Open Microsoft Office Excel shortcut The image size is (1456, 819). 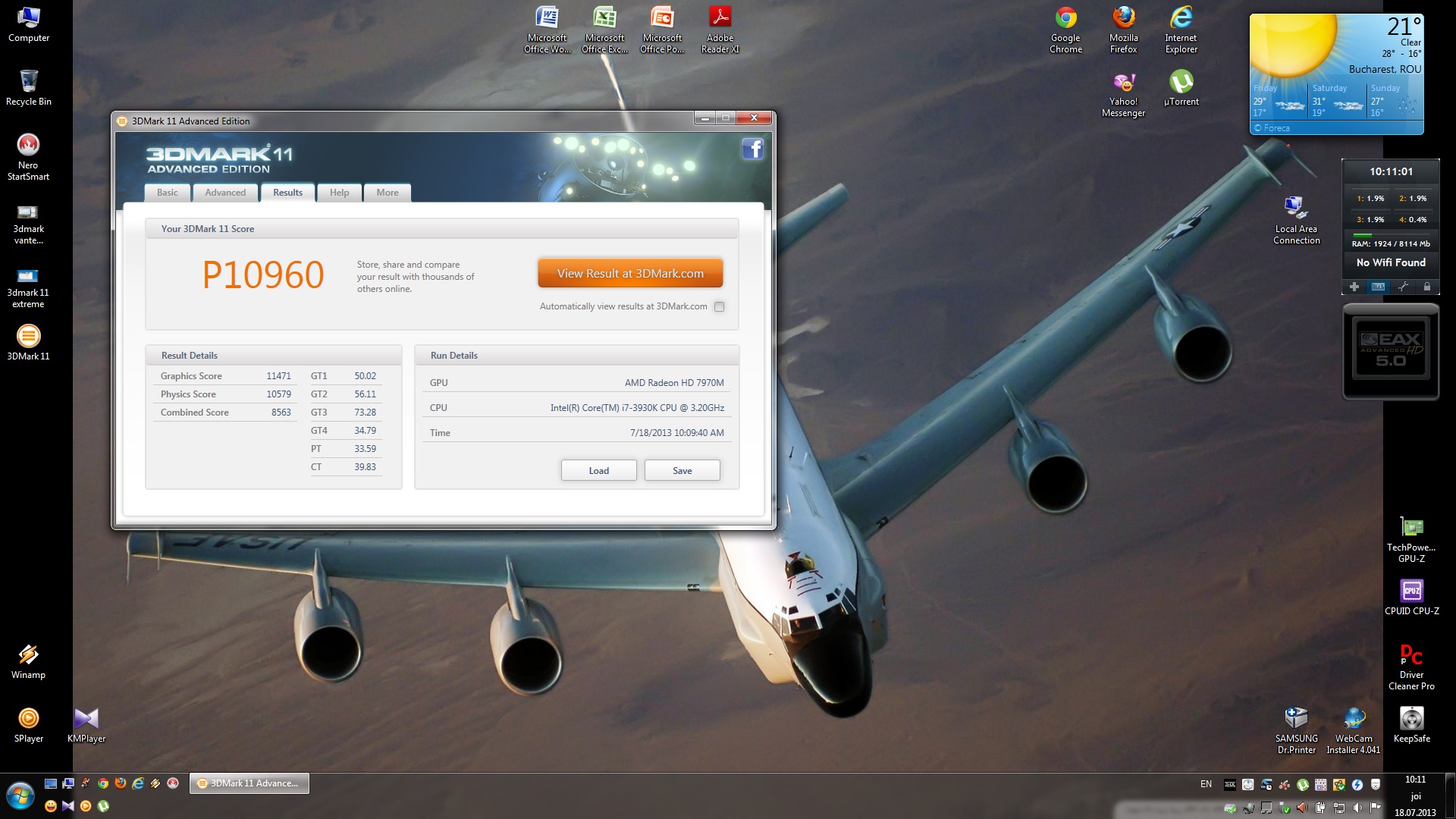coord(604,29)
